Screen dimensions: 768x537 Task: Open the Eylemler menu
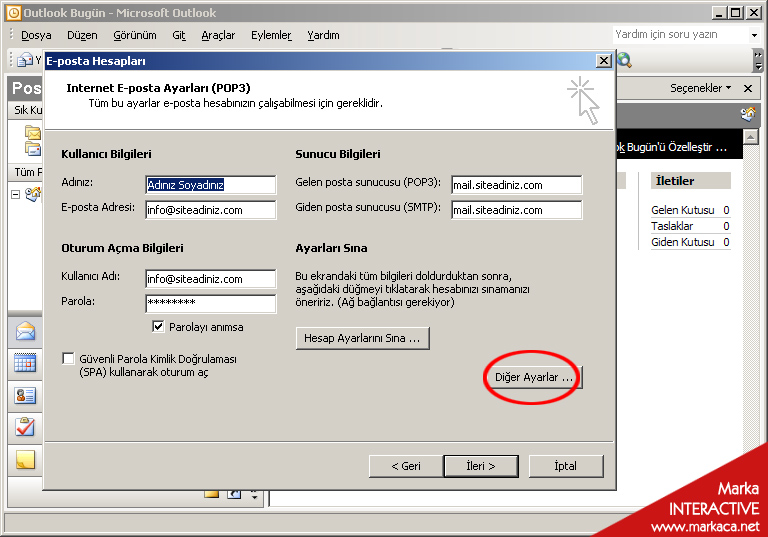[271, 35]
